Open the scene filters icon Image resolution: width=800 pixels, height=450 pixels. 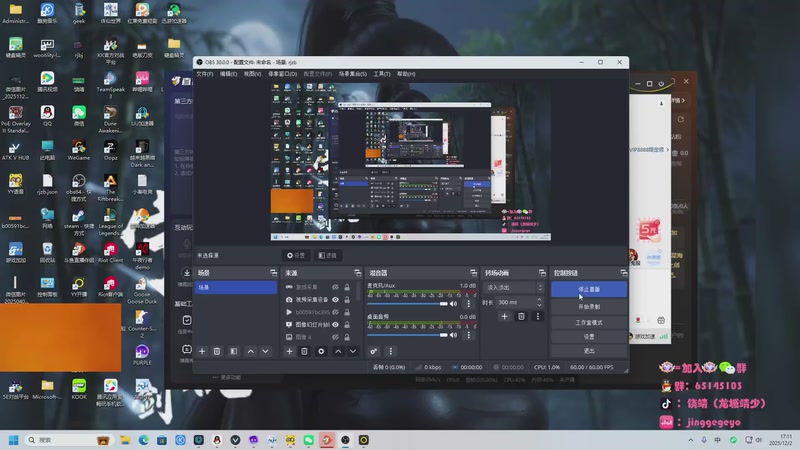233,351
